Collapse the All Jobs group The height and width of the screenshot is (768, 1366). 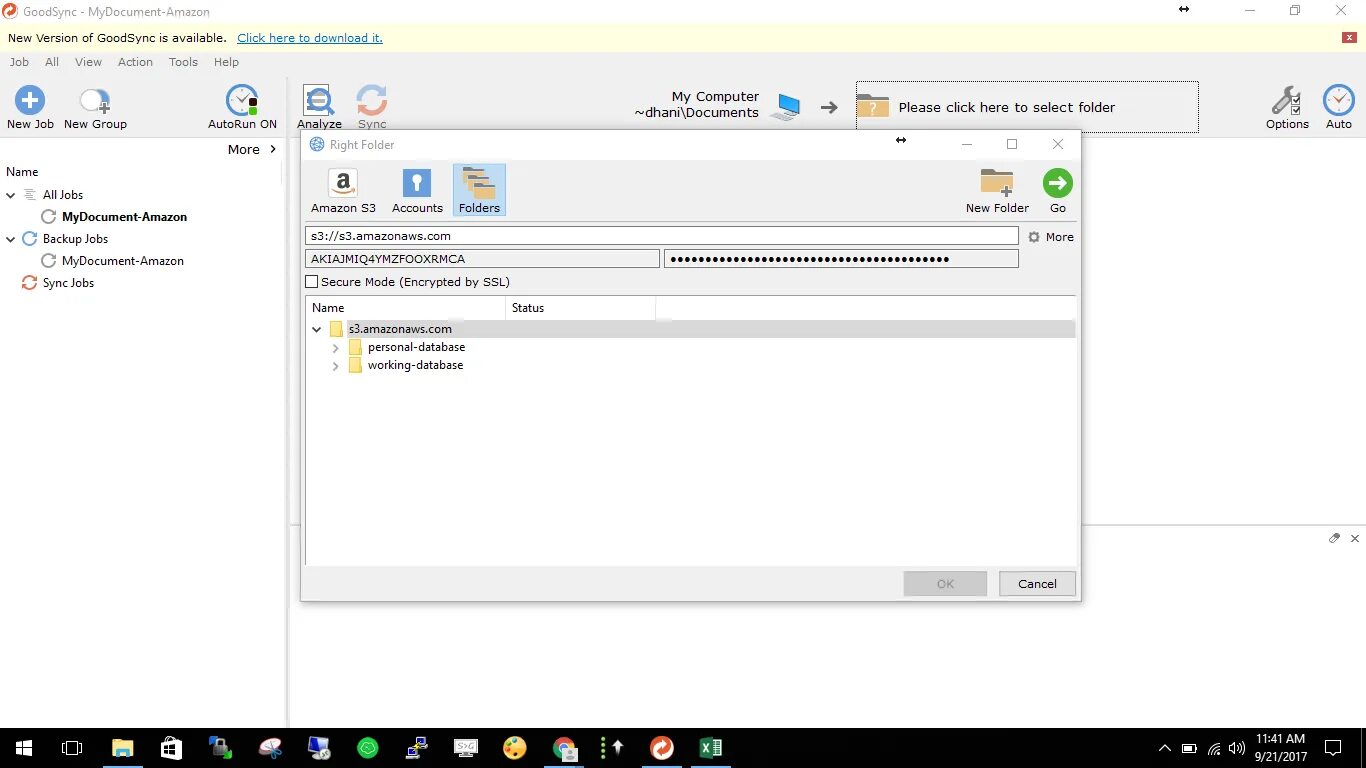11,195
